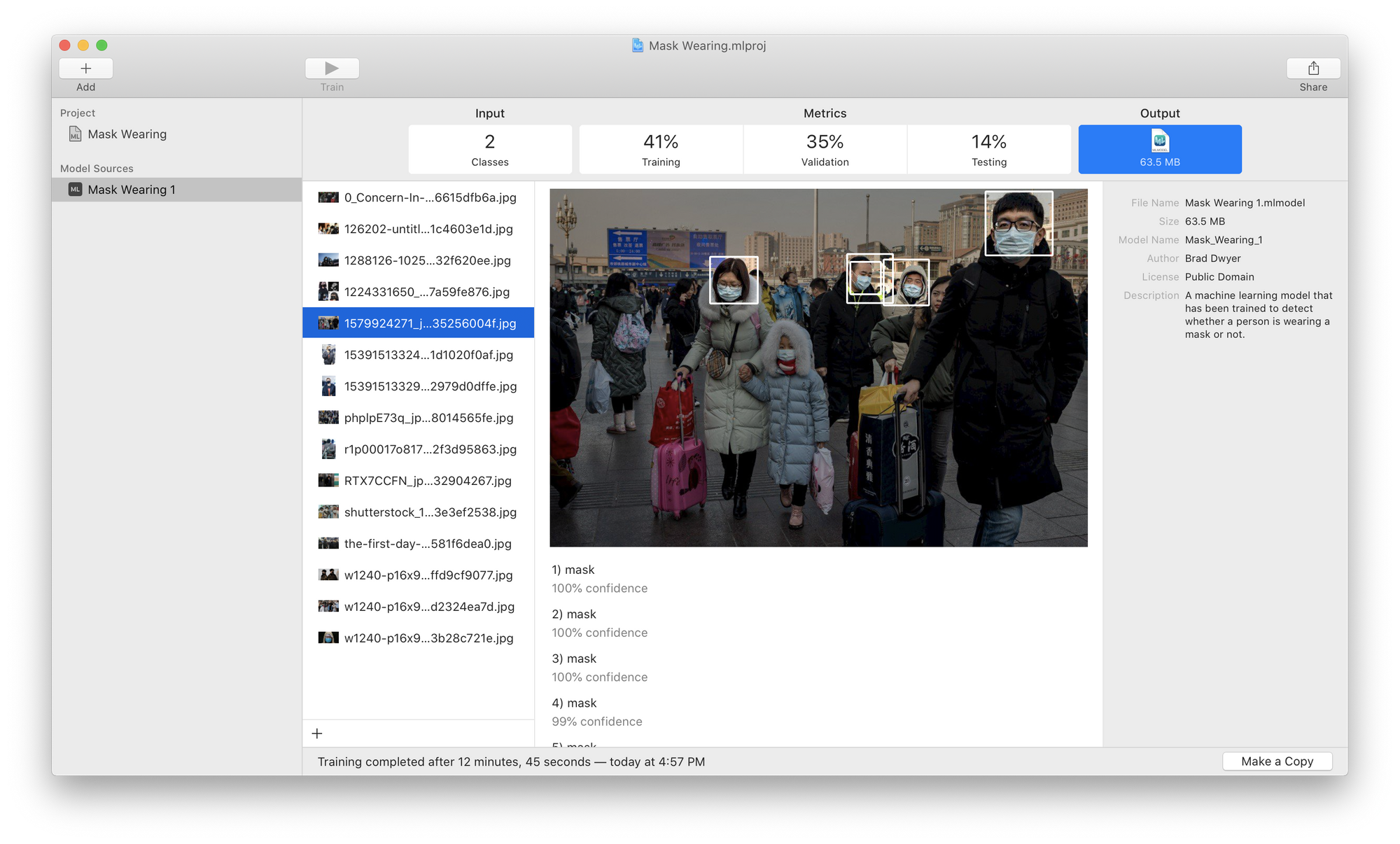Click the Add plus toolbar button
1400x844 pixels.
pos(86,69)
